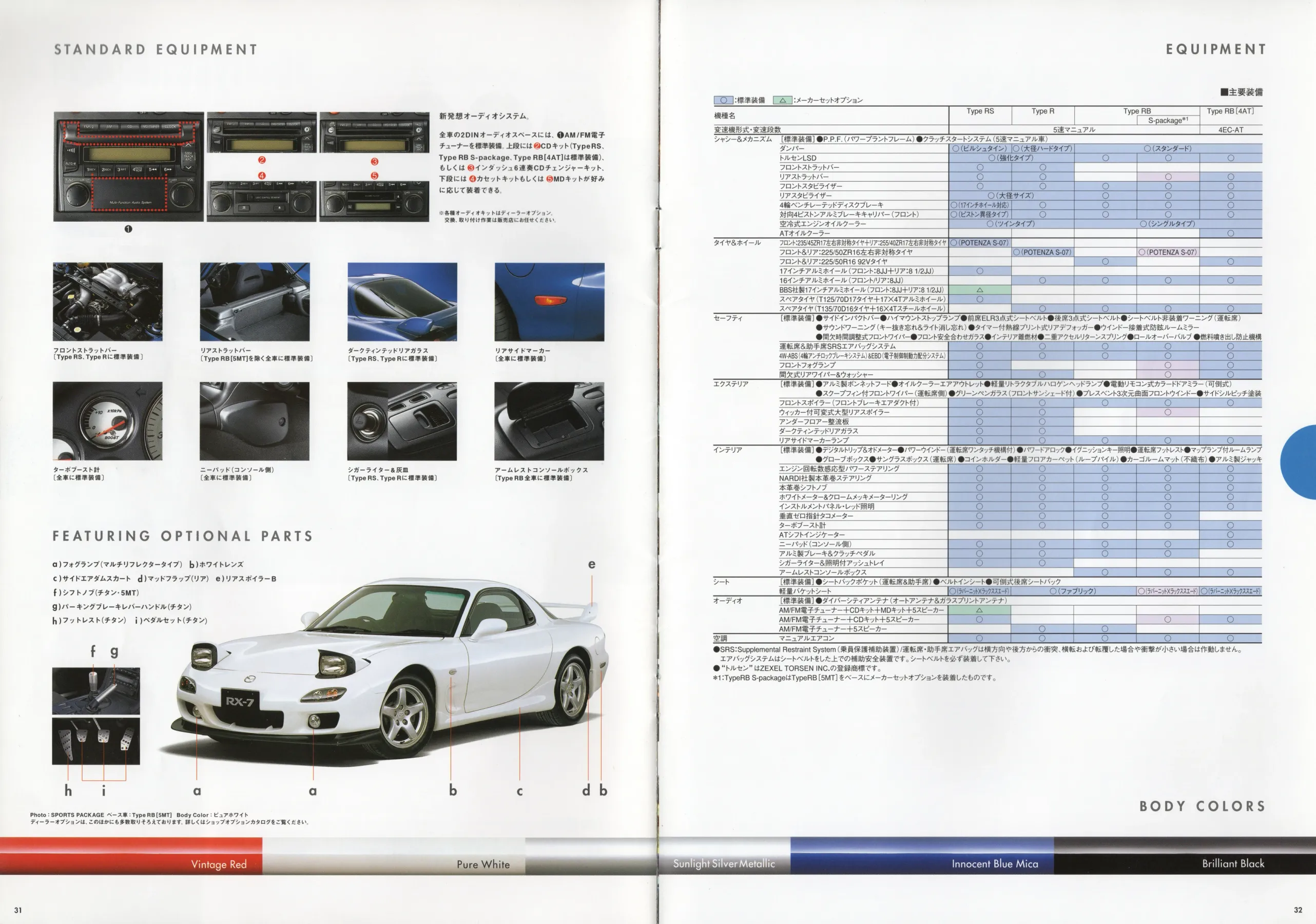
Task: View the armrest console box photo
Action: (549, 421)
